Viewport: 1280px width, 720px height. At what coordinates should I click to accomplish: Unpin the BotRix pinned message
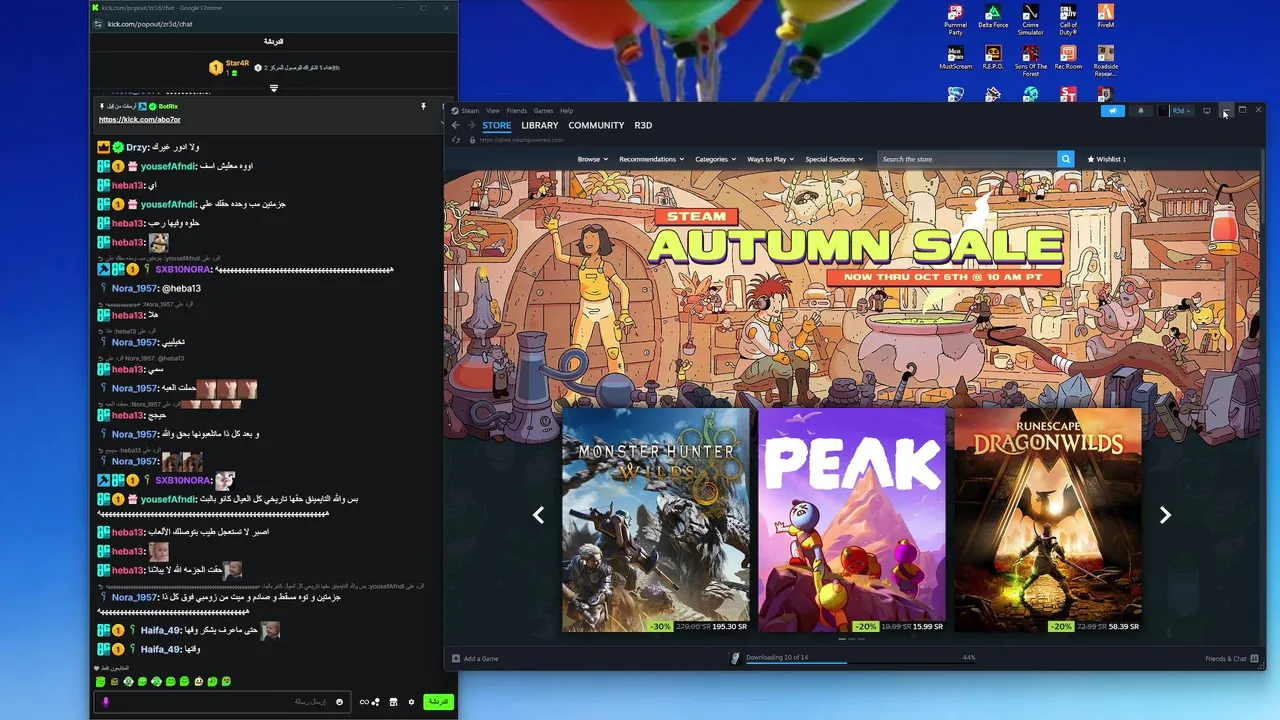pos(423,106)
